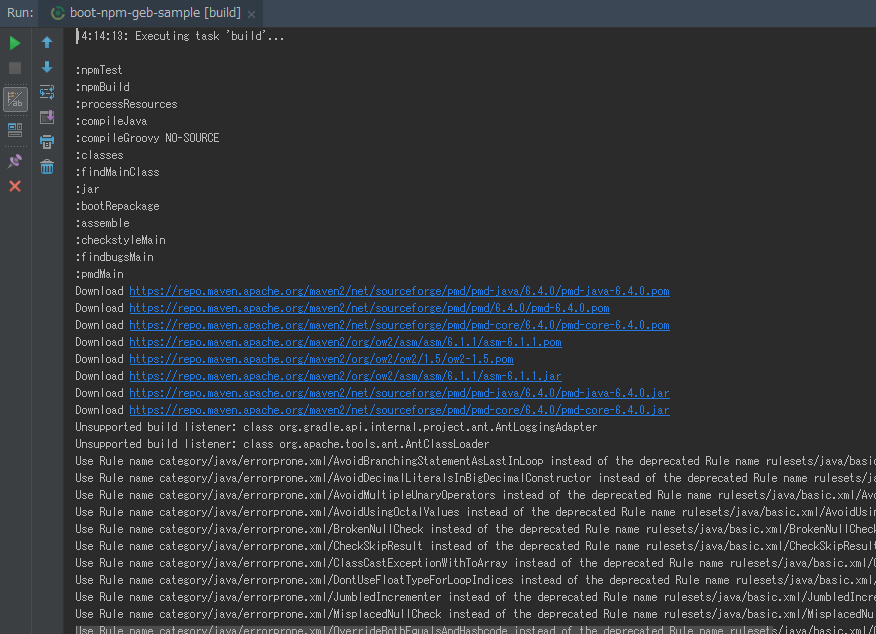Select the boot-npm-geb-sample [build] tab
The width and height of the screenshot is (876, 634).
146,13
